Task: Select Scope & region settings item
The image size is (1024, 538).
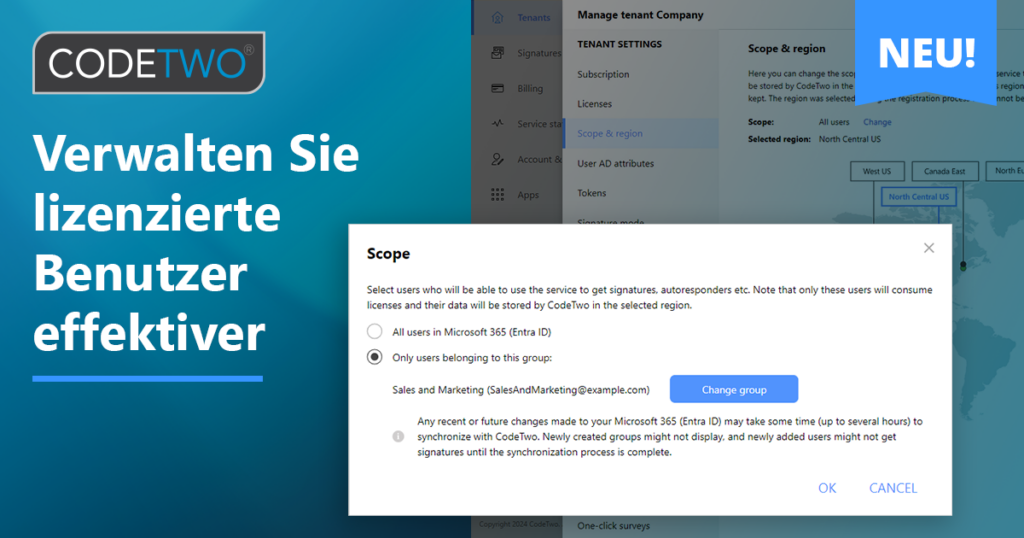Action: pos(641,133)
